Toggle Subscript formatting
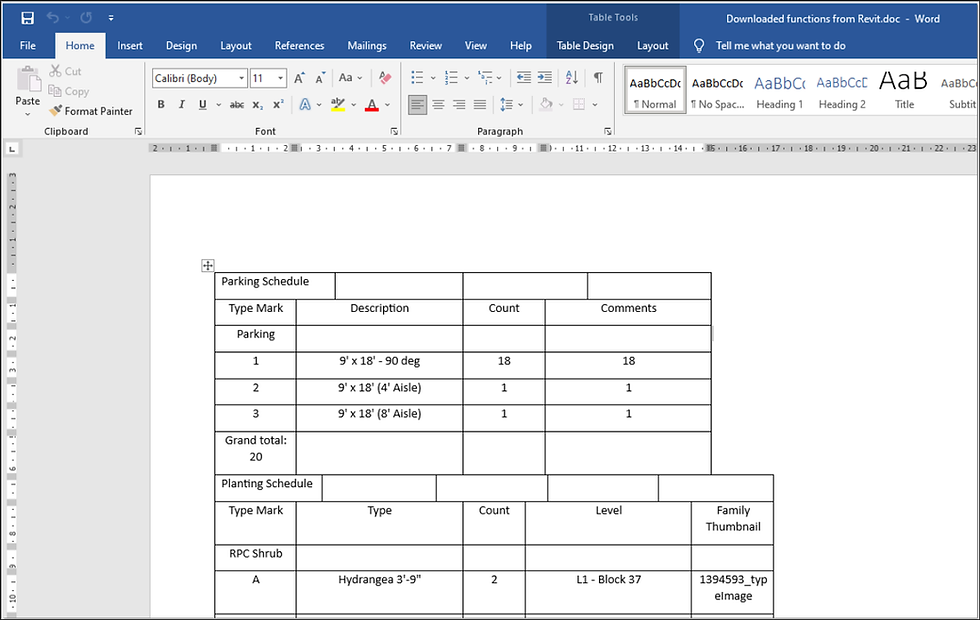Viewport: 980px width, 620px height. 258,104
